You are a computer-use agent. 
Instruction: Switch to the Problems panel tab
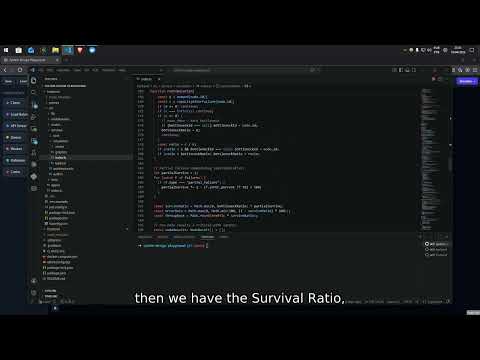[x=145, y=237]
